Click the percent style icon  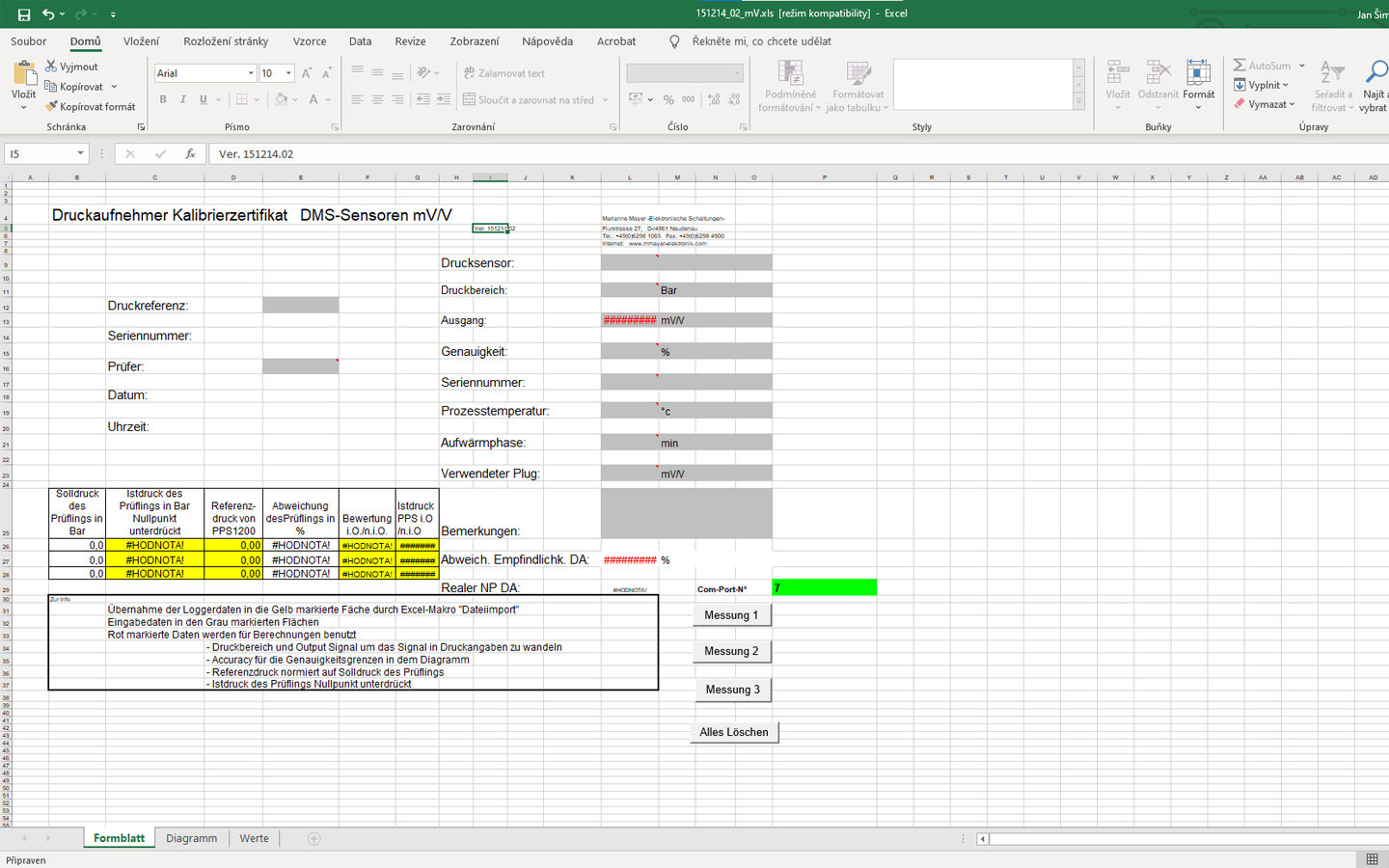click(x=668, y=99)
